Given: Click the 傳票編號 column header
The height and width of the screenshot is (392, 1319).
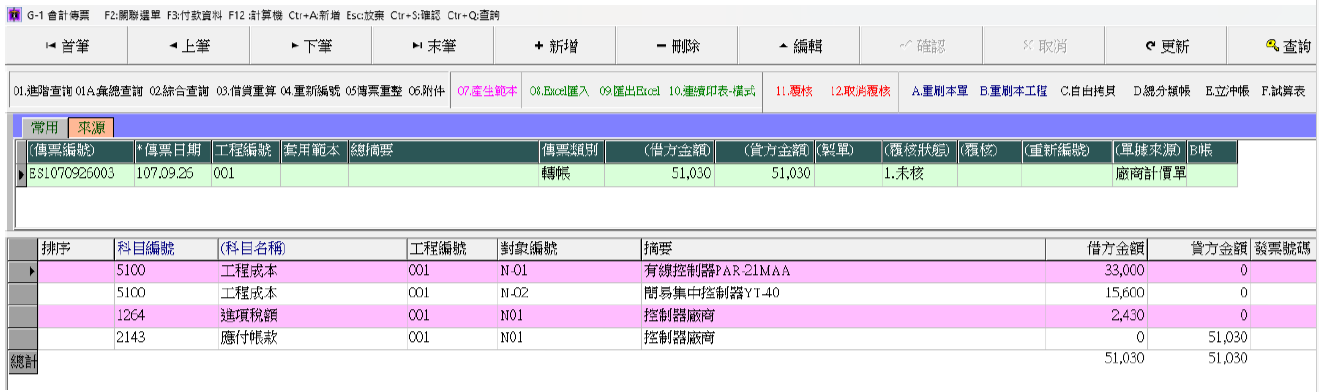Looking at the screenshot, I should (x=80, y=151).
